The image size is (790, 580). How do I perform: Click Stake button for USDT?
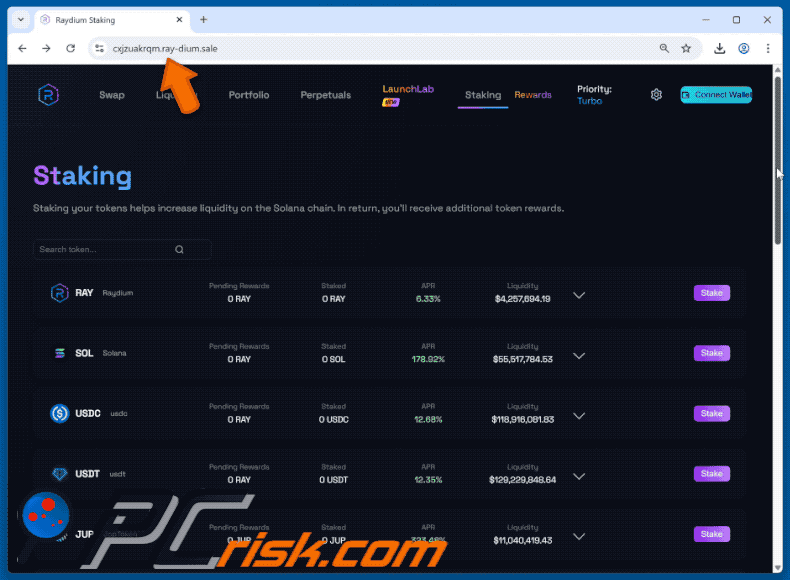point(711,474)
